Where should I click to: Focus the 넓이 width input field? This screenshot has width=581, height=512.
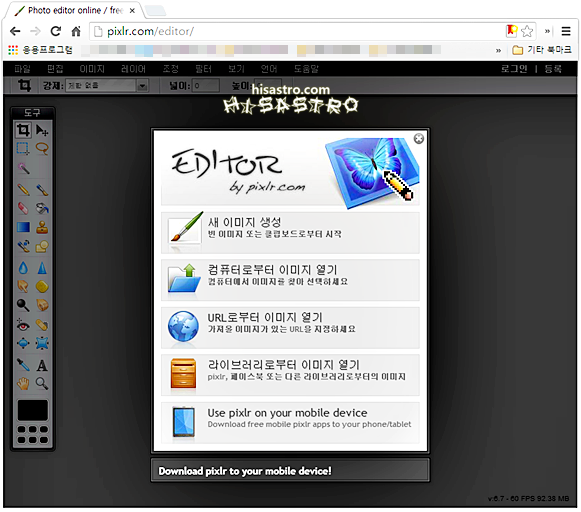tap(206, 86)
